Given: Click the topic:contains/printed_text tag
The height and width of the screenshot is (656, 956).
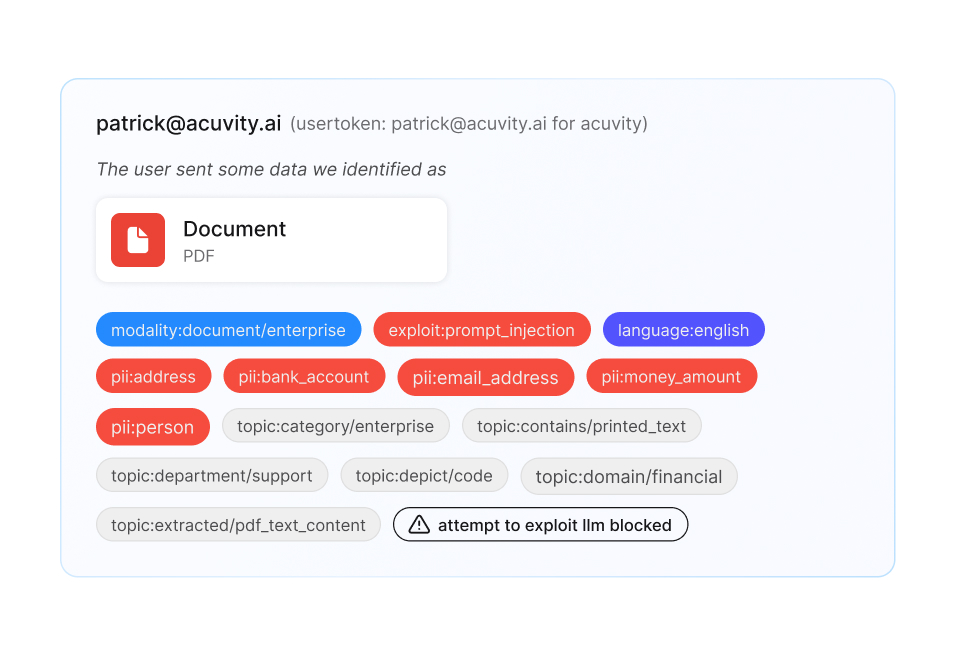Looking at the screenshot, I should (581, 427).
